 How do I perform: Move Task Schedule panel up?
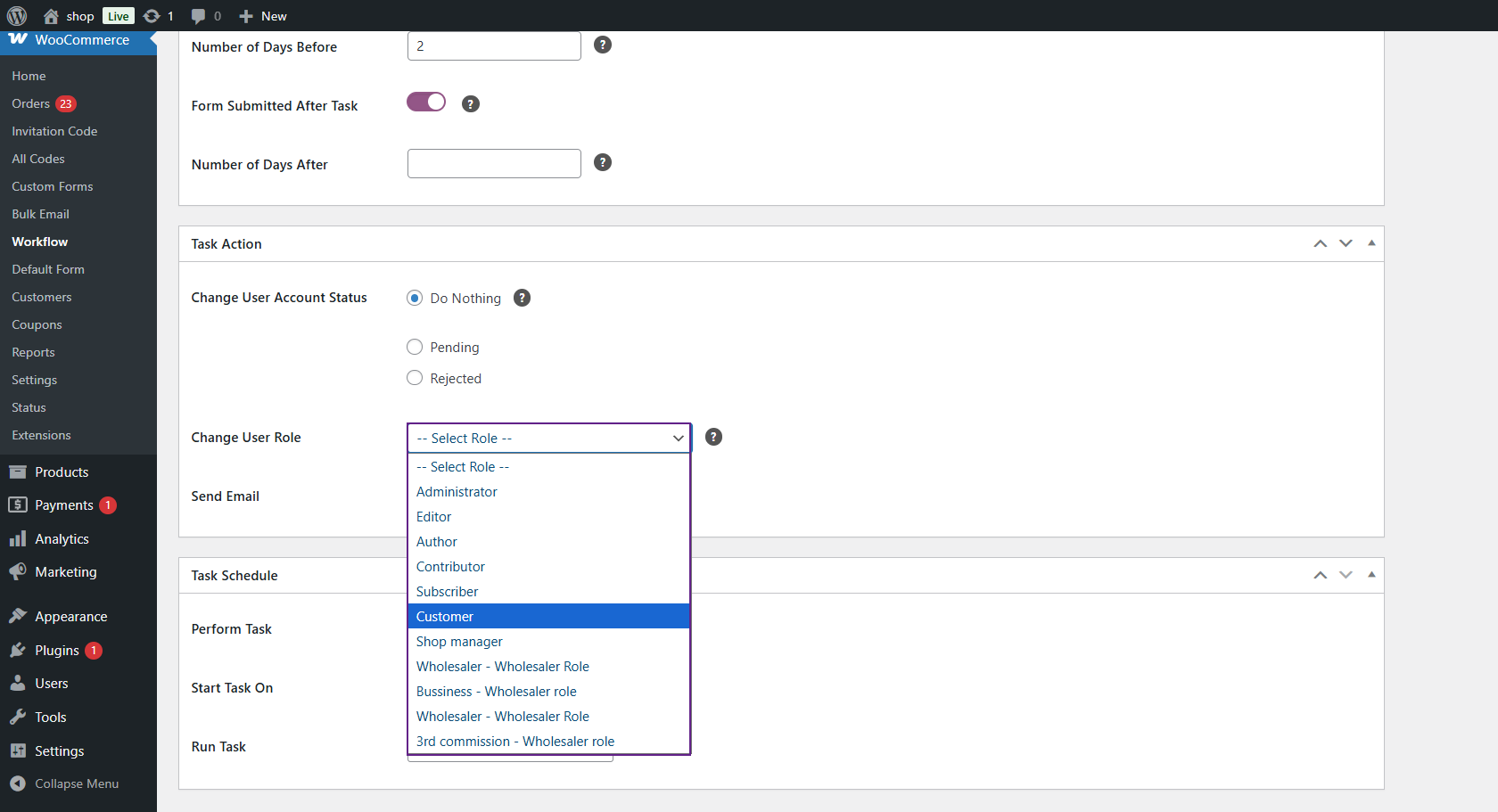pyautogui.click(x=1320, y=575)
